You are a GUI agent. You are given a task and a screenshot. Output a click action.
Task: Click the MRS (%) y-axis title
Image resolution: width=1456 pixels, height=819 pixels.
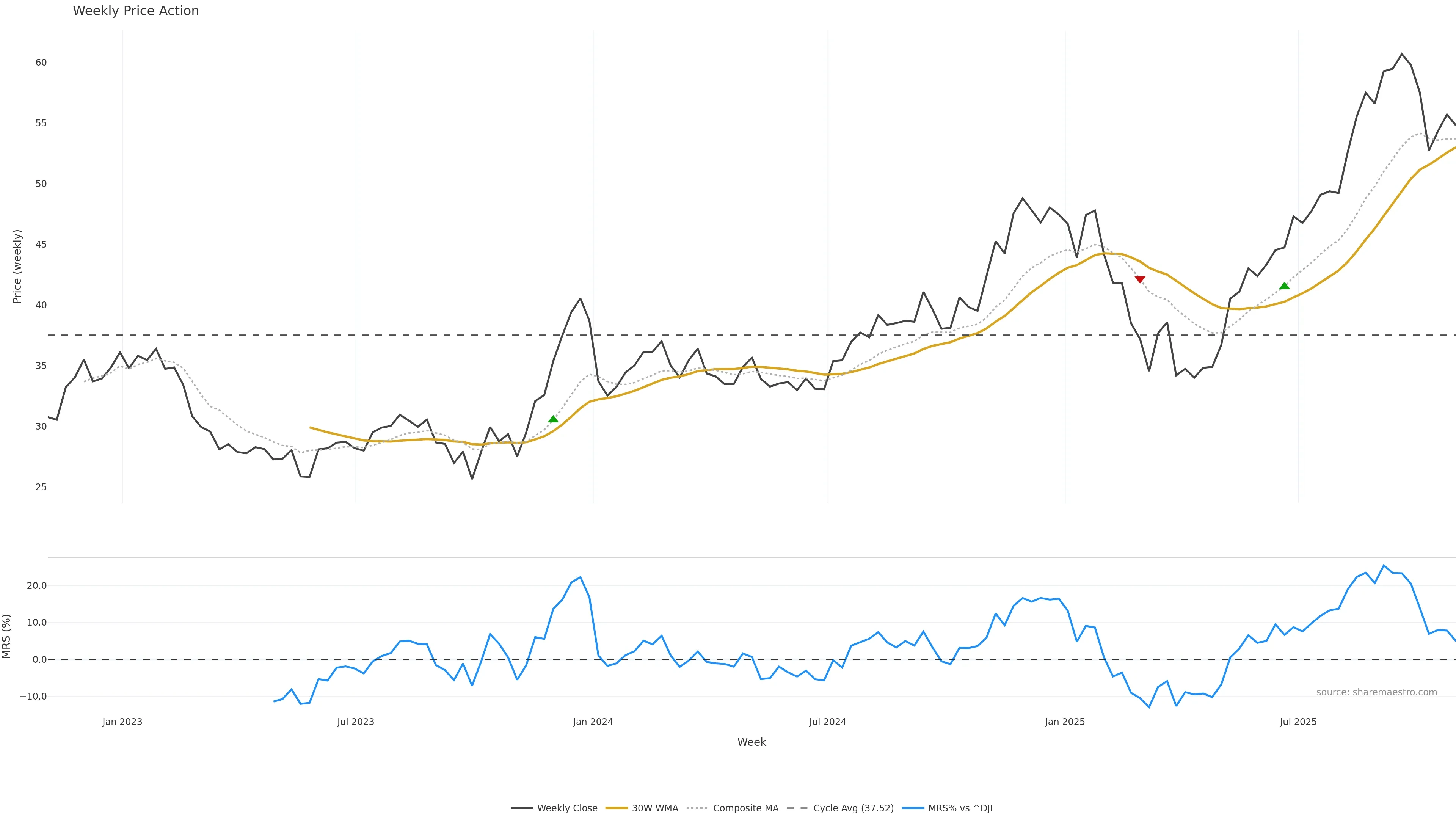[x=7, y=636]
